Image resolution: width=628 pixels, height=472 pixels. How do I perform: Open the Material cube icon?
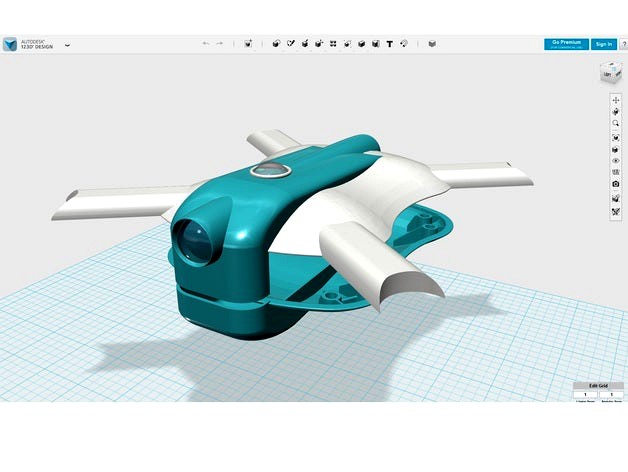(x=432, y=44)
